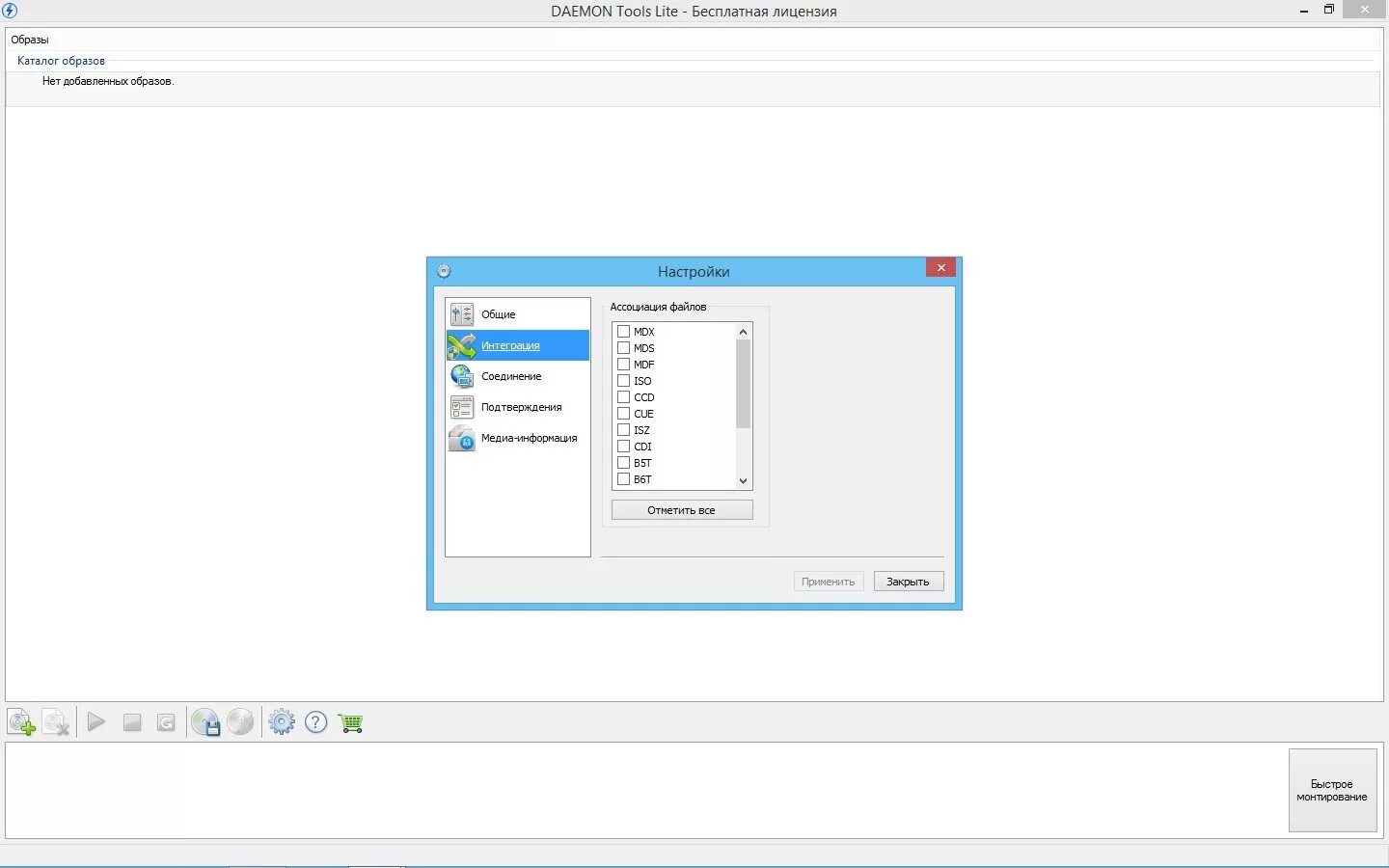1389x868 pixels.
Task: Open the Подтверждения section
Action: (518, 407)
